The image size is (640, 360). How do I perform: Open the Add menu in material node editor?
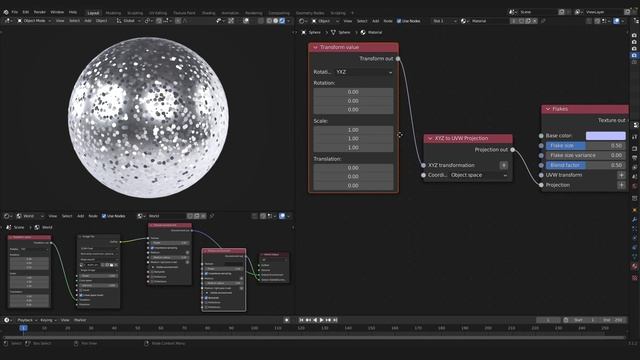click(x=376, y=21)
